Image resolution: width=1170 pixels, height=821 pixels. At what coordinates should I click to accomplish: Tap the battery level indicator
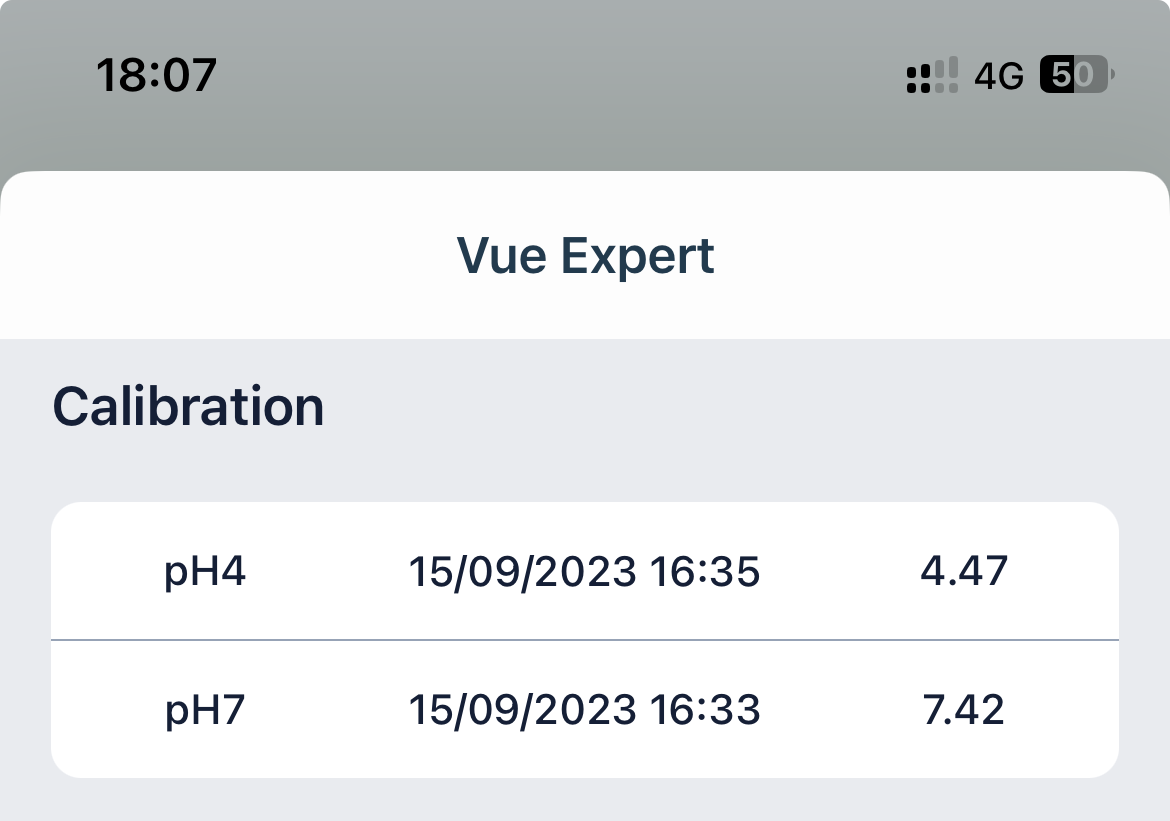click(1073, 75)
